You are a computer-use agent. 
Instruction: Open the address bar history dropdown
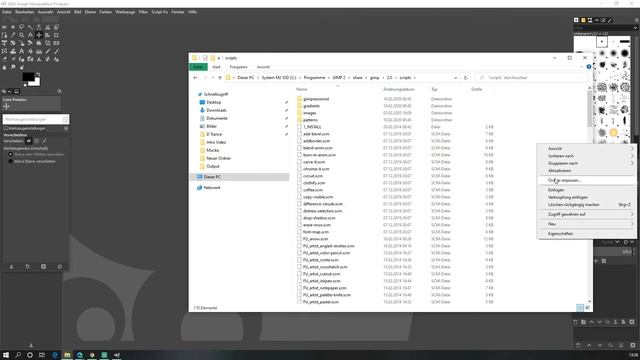[455, 78]
